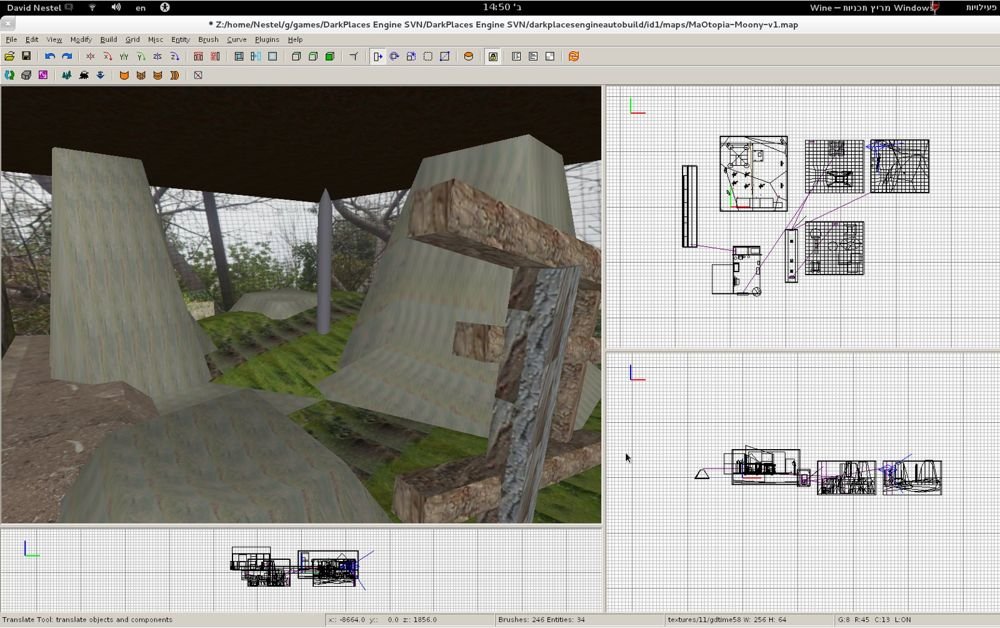
Task: Open the "en" keyboard layout indicator
Action: (140, 8)
